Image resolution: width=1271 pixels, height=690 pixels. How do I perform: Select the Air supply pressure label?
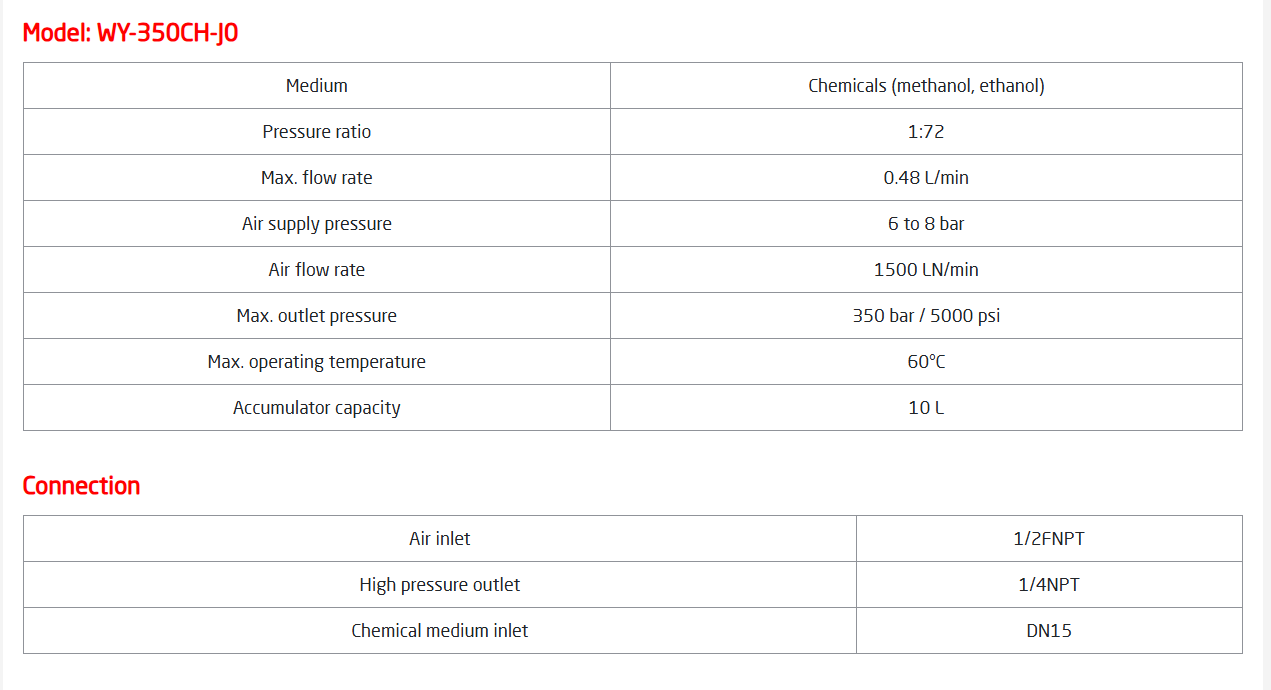click(x=317, y=224)
